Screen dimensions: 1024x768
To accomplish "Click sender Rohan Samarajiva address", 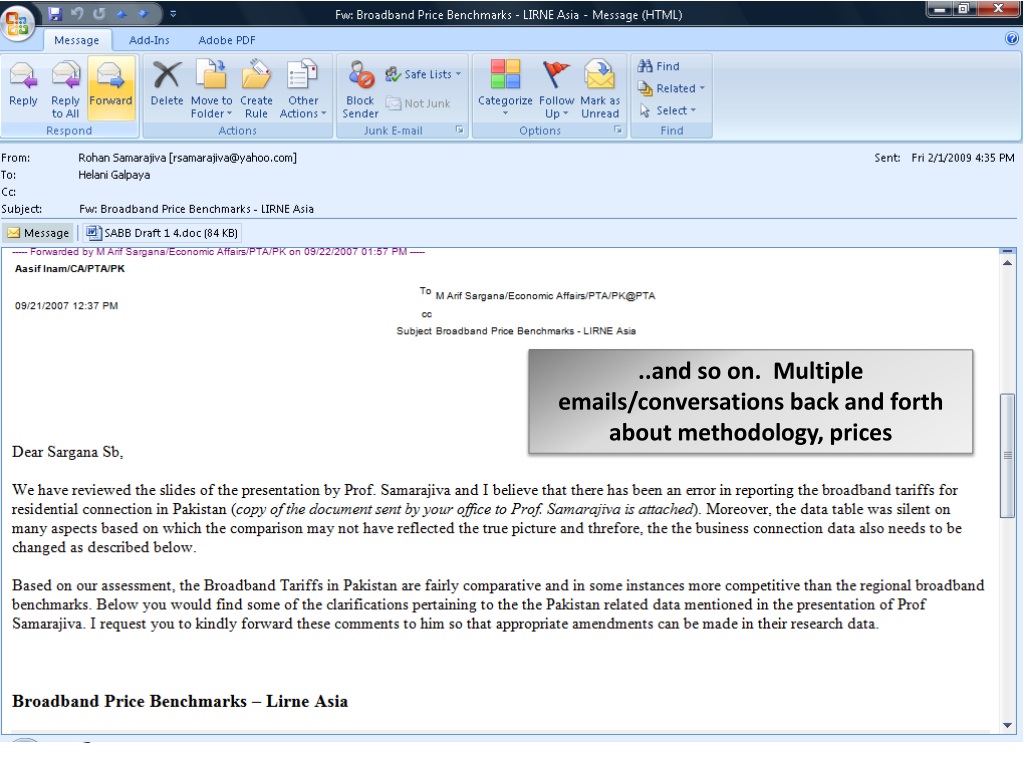I will [187, 157].
